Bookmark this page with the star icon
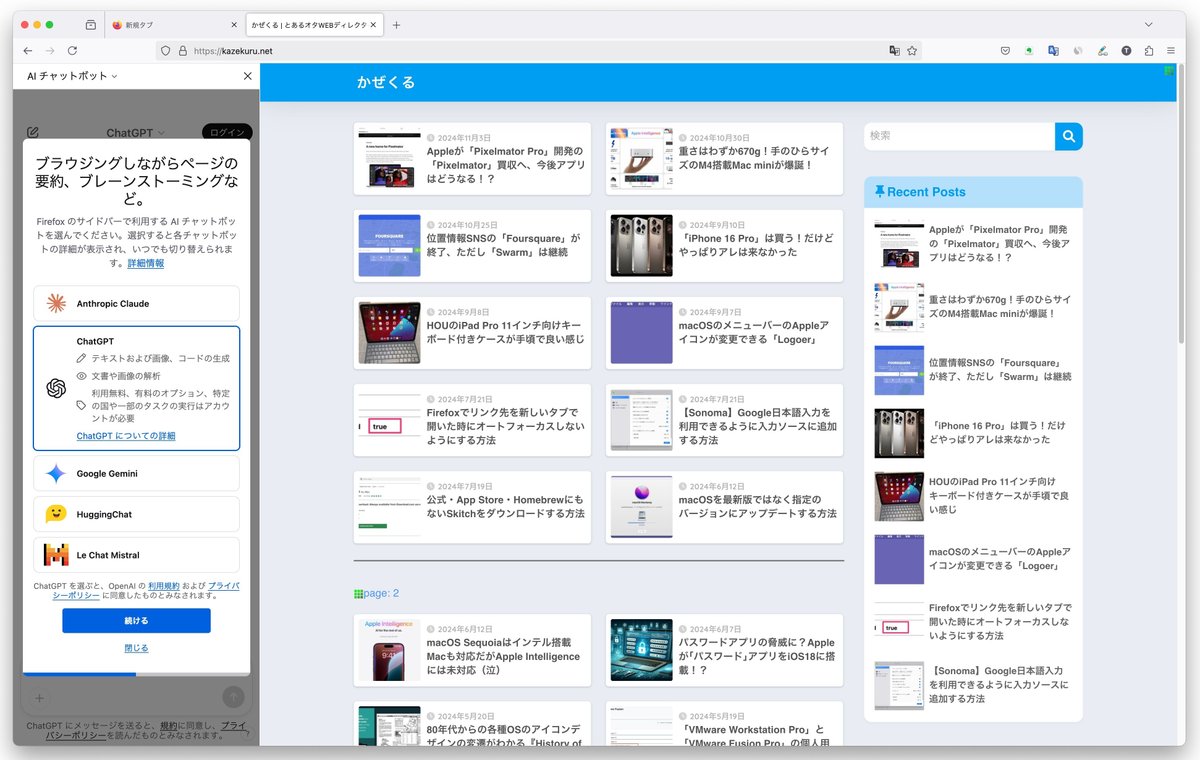 (x=912, y=50)
